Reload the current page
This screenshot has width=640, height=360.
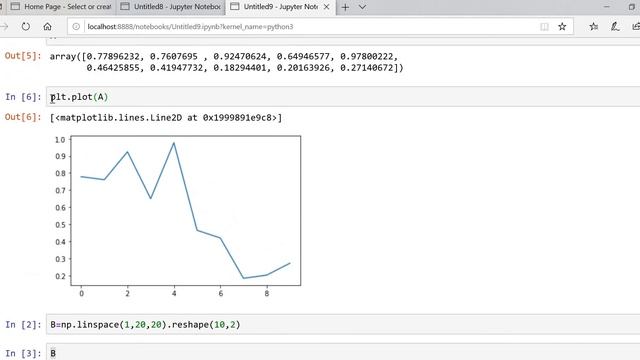tap(26, 27)
